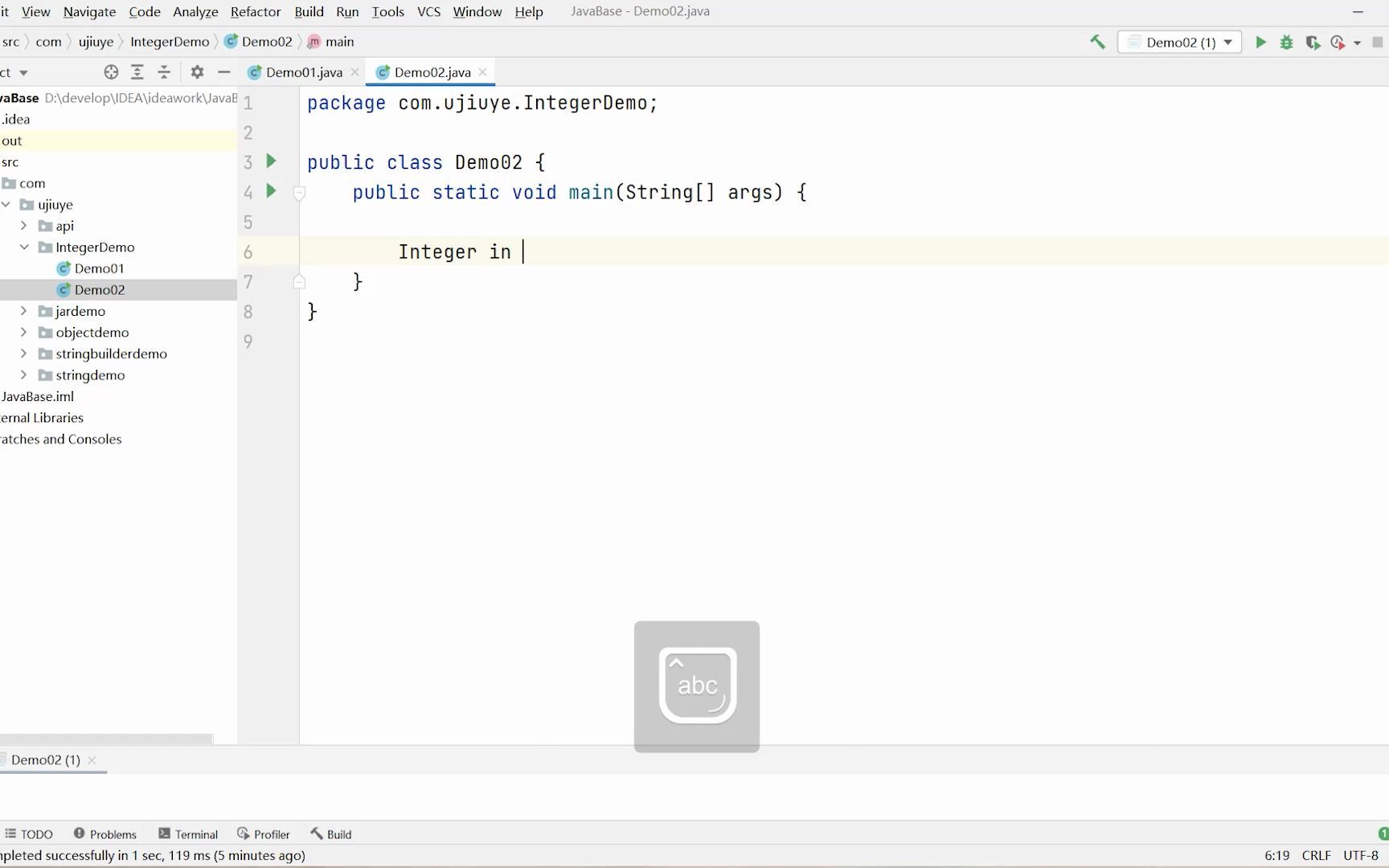Open the Tools menu
This screenshot has width=1389, height=868.
click(x=387, y=11)
